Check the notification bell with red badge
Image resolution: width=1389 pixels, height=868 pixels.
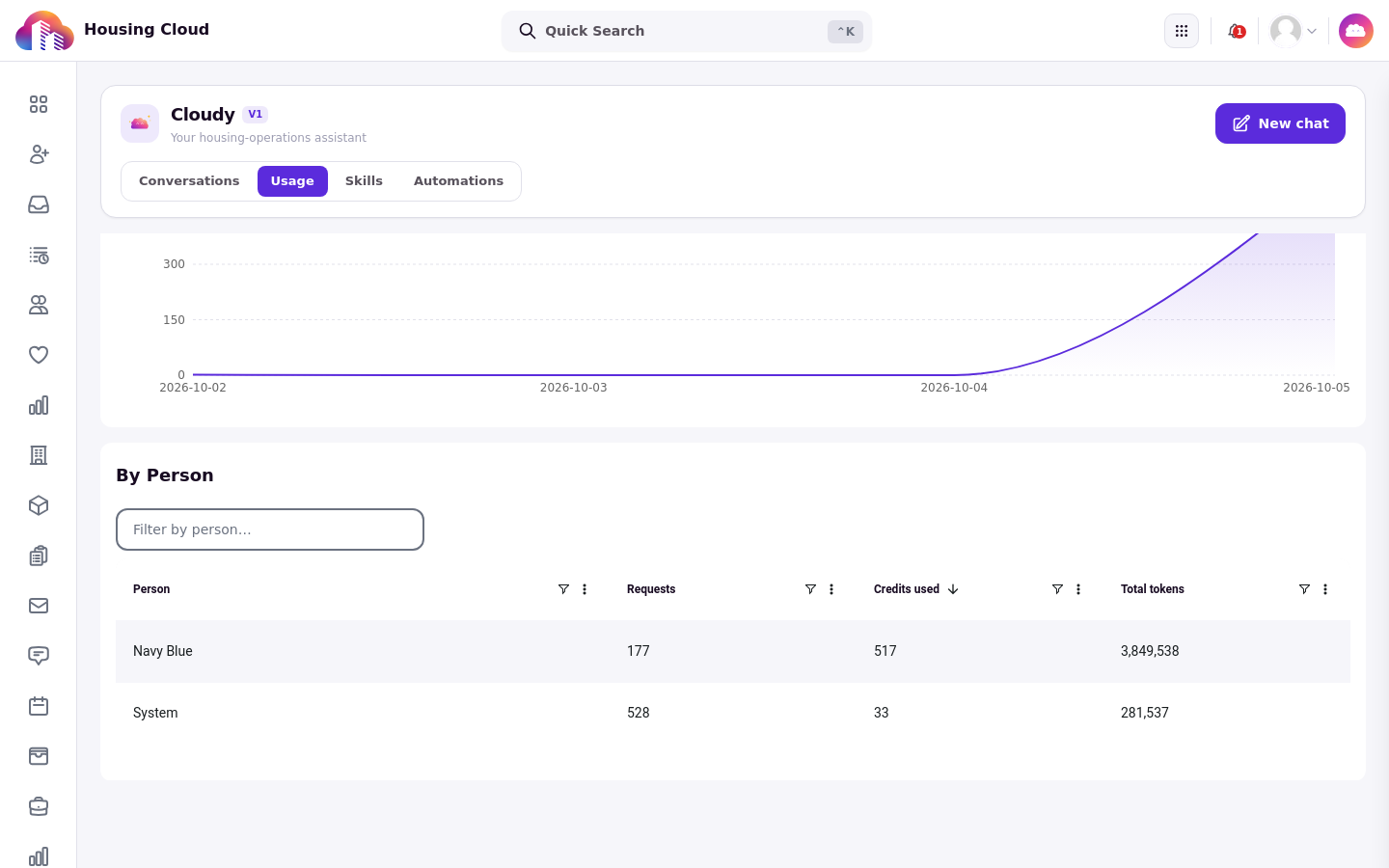[1236, 31]
